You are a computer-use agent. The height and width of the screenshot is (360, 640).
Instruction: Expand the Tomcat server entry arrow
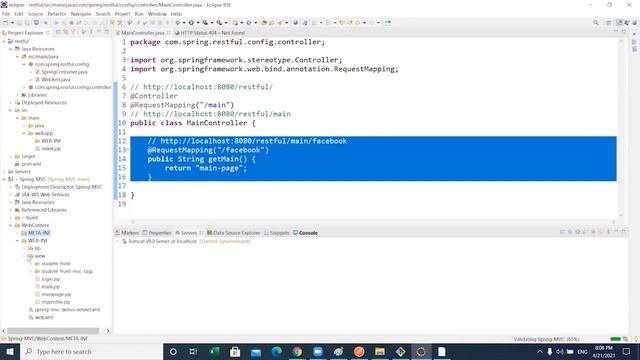click(118, 241)
